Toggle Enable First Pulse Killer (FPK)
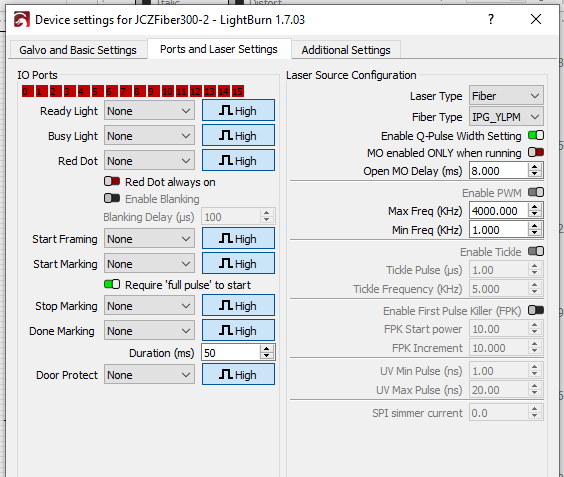The width and height of the screenshot is (564, 477). click(536, 310)
